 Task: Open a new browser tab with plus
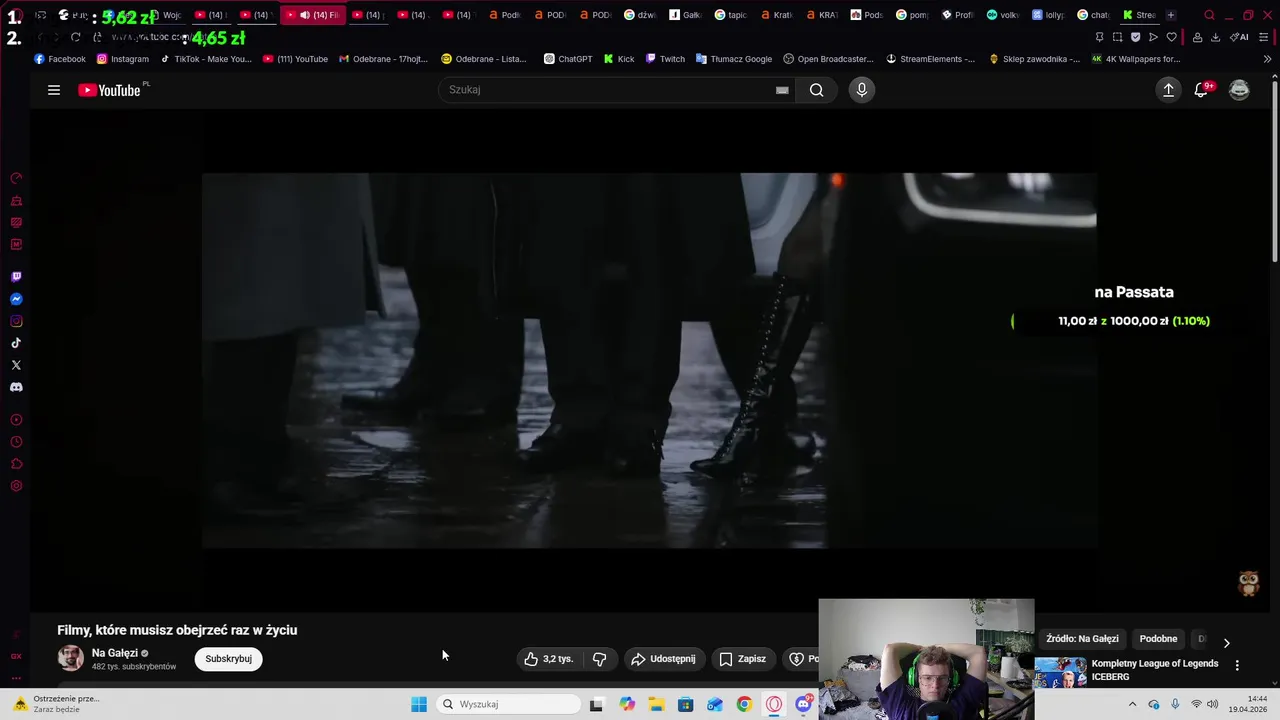(1171, 15)
